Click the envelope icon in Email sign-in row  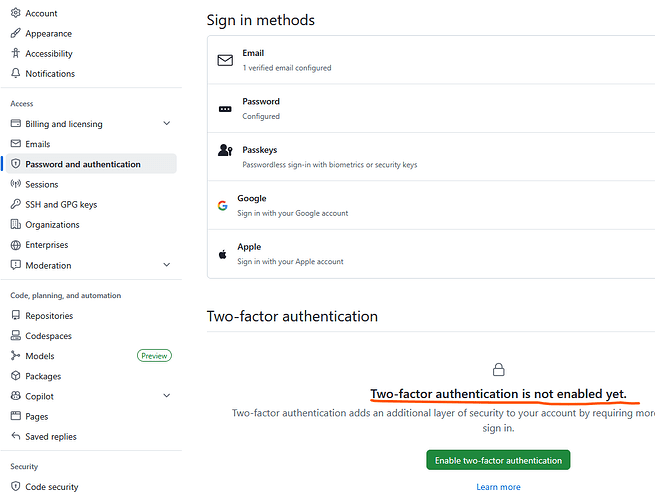(x=225, y=60)
